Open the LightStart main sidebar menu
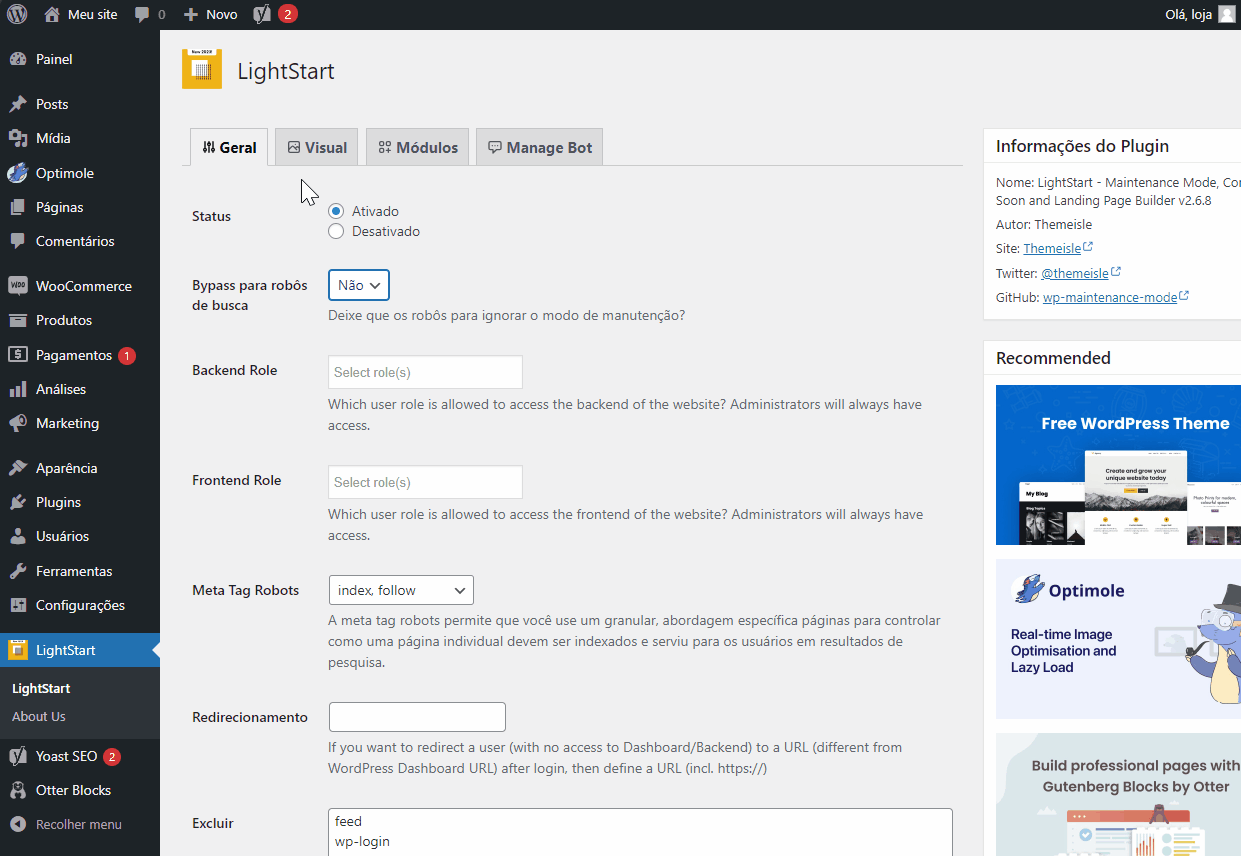The width and height of the screenshot is (1241, 856). point(80,650)
